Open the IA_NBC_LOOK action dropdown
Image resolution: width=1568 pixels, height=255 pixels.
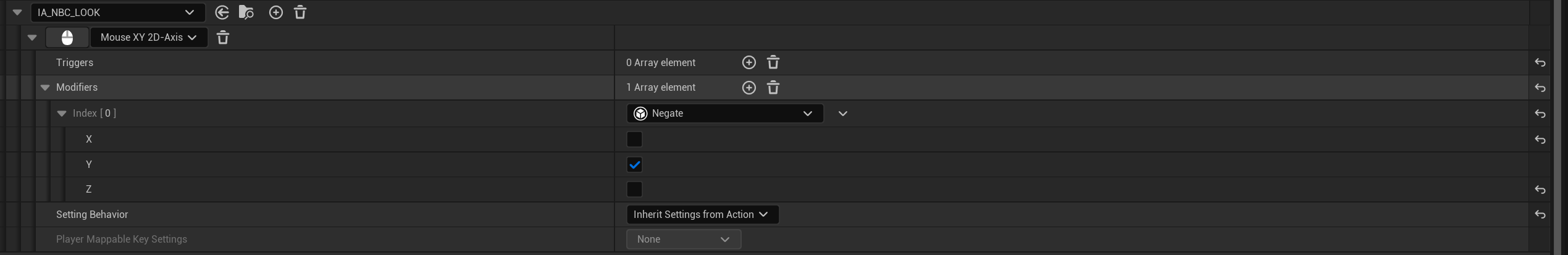tap(118, 12)
